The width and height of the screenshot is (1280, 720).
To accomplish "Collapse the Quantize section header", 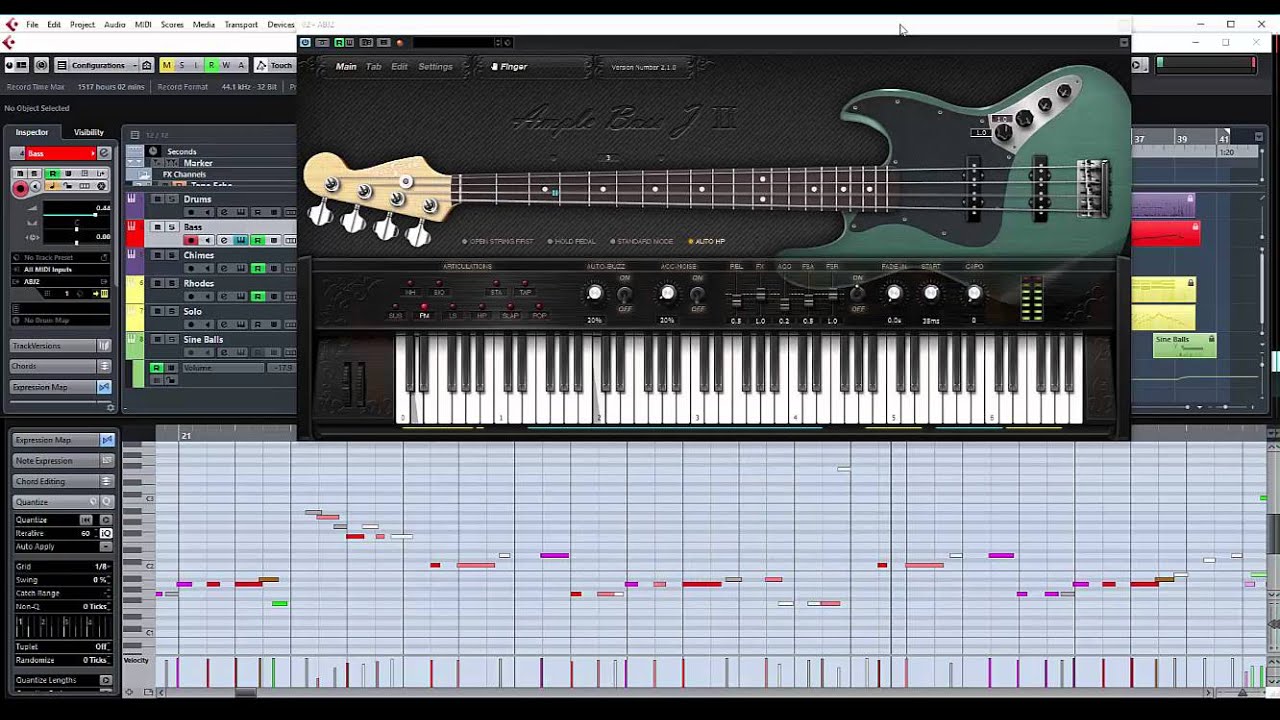I will pyautogui.click(x=64, y=501).
